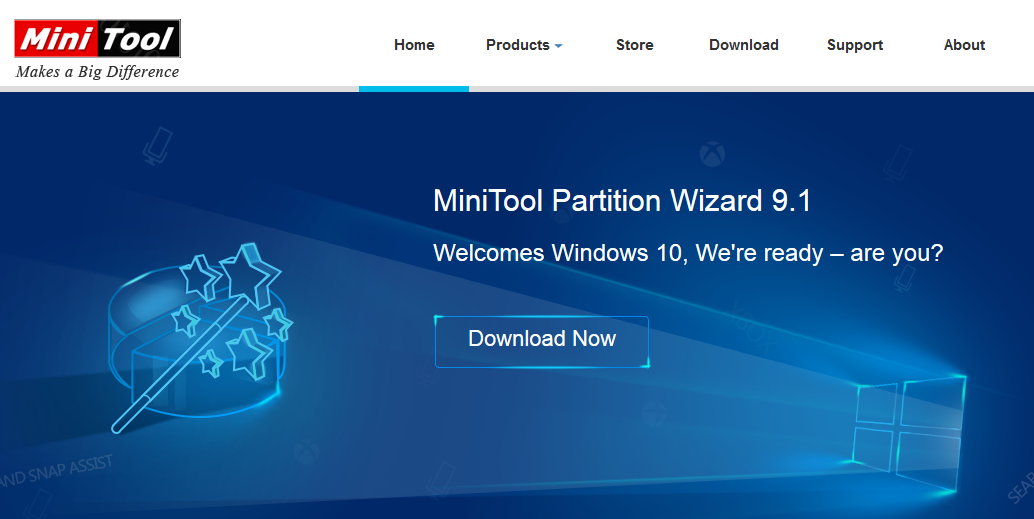Open the Support section
The height and width of the screenshot is (519, 1034).
coord(855,45)
